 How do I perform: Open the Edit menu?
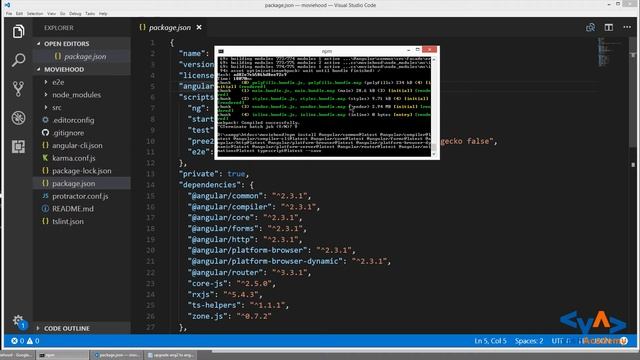click(x=19, y=13)
